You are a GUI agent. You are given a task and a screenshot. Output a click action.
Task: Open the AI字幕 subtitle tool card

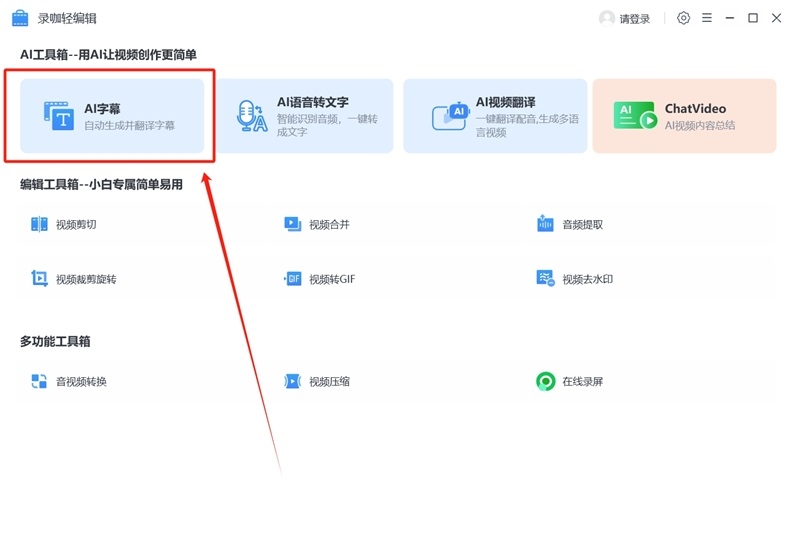click(112, 116)
